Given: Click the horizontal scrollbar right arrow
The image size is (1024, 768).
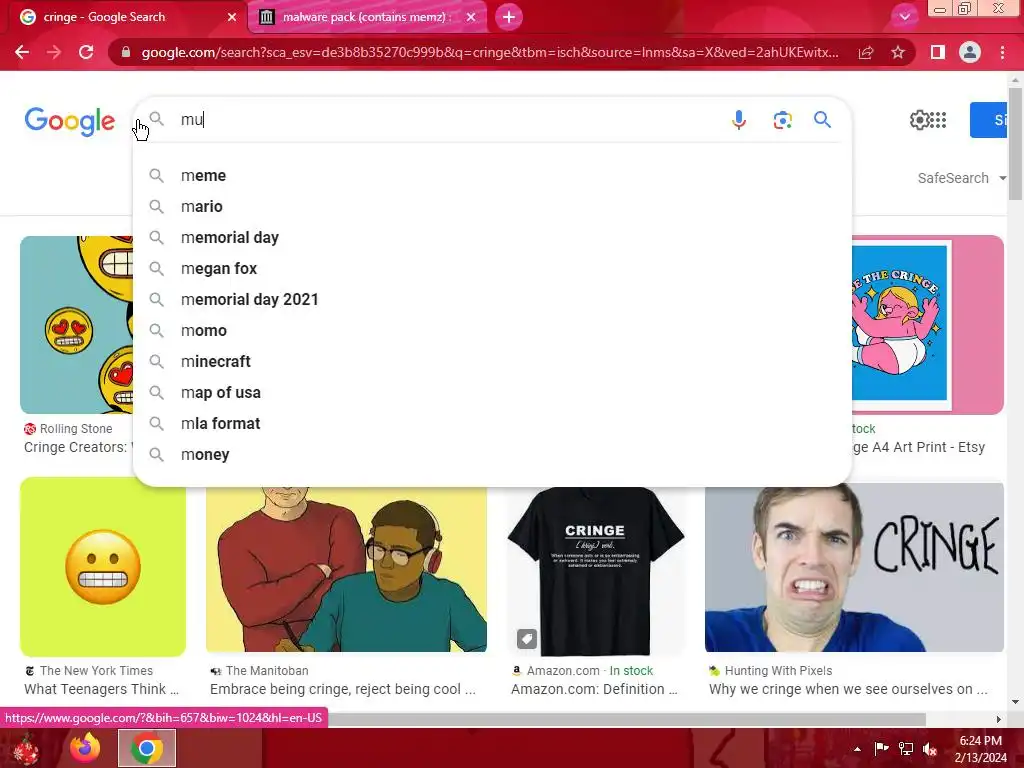Looking at the screenshot, I should [998, 719].
